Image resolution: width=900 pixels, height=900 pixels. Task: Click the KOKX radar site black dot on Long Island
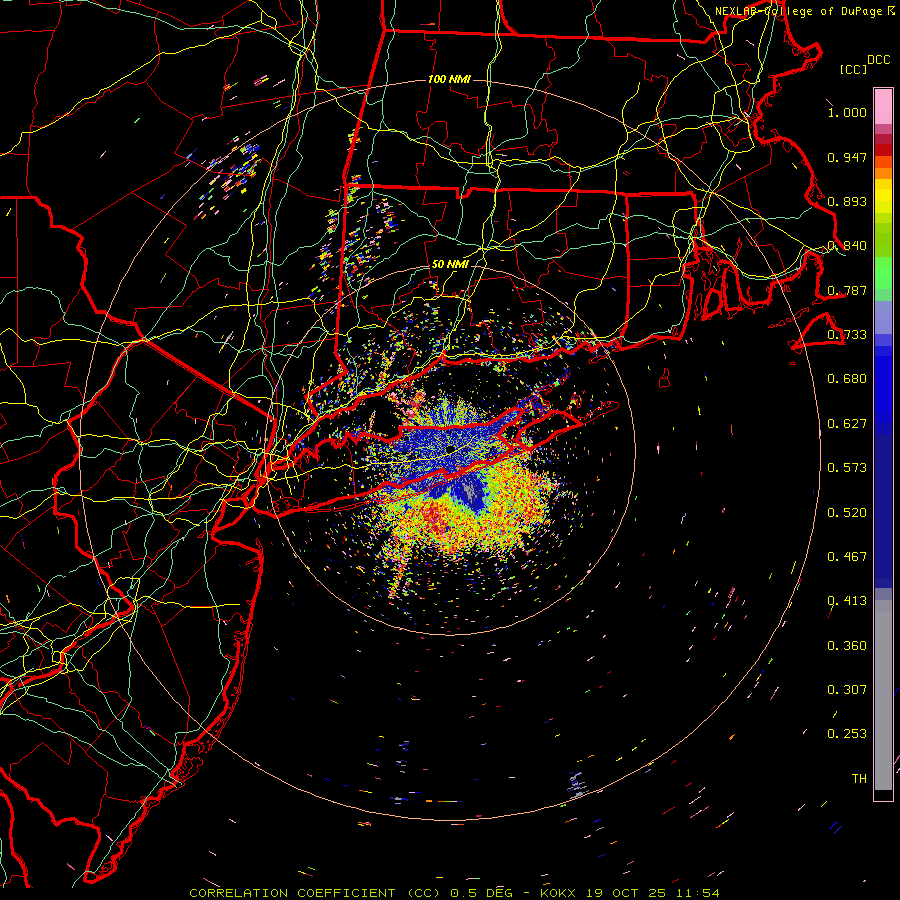450,449
